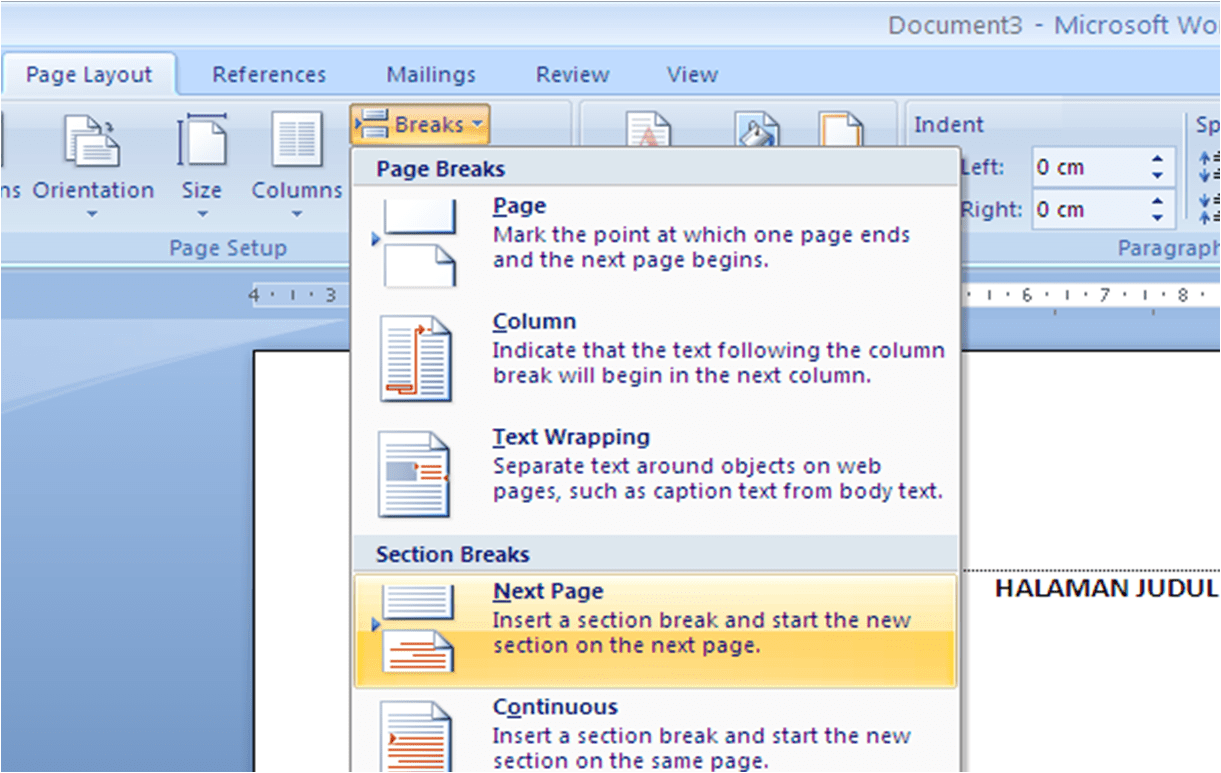Click the Indent Left value field

pos(1089,167)
